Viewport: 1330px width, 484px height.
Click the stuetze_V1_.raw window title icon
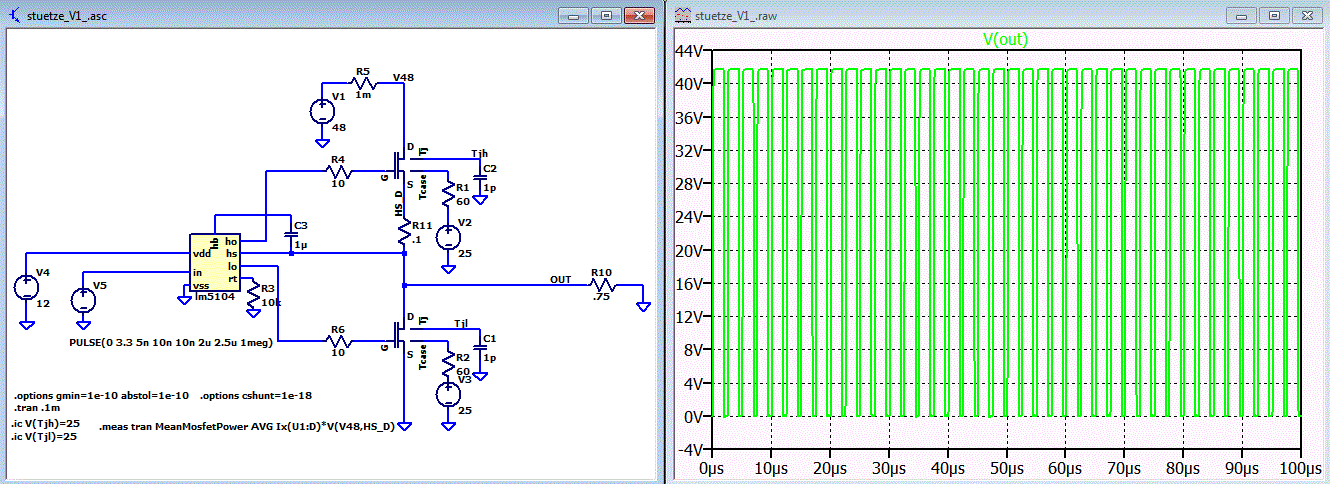point(683,15)
